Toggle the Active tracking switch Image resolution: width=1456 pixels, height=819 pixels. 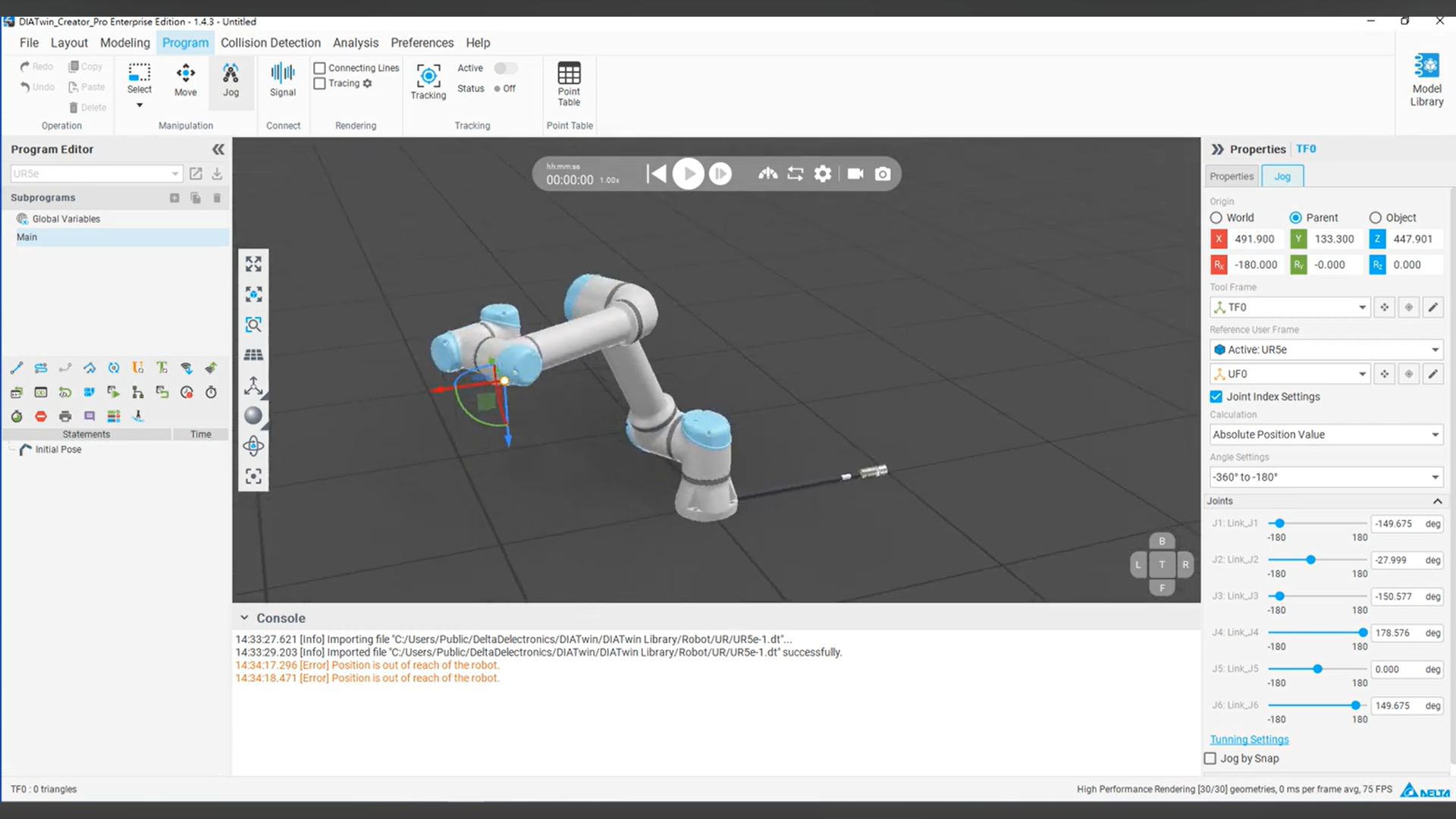pyautogui.click(x=506, y=68)
